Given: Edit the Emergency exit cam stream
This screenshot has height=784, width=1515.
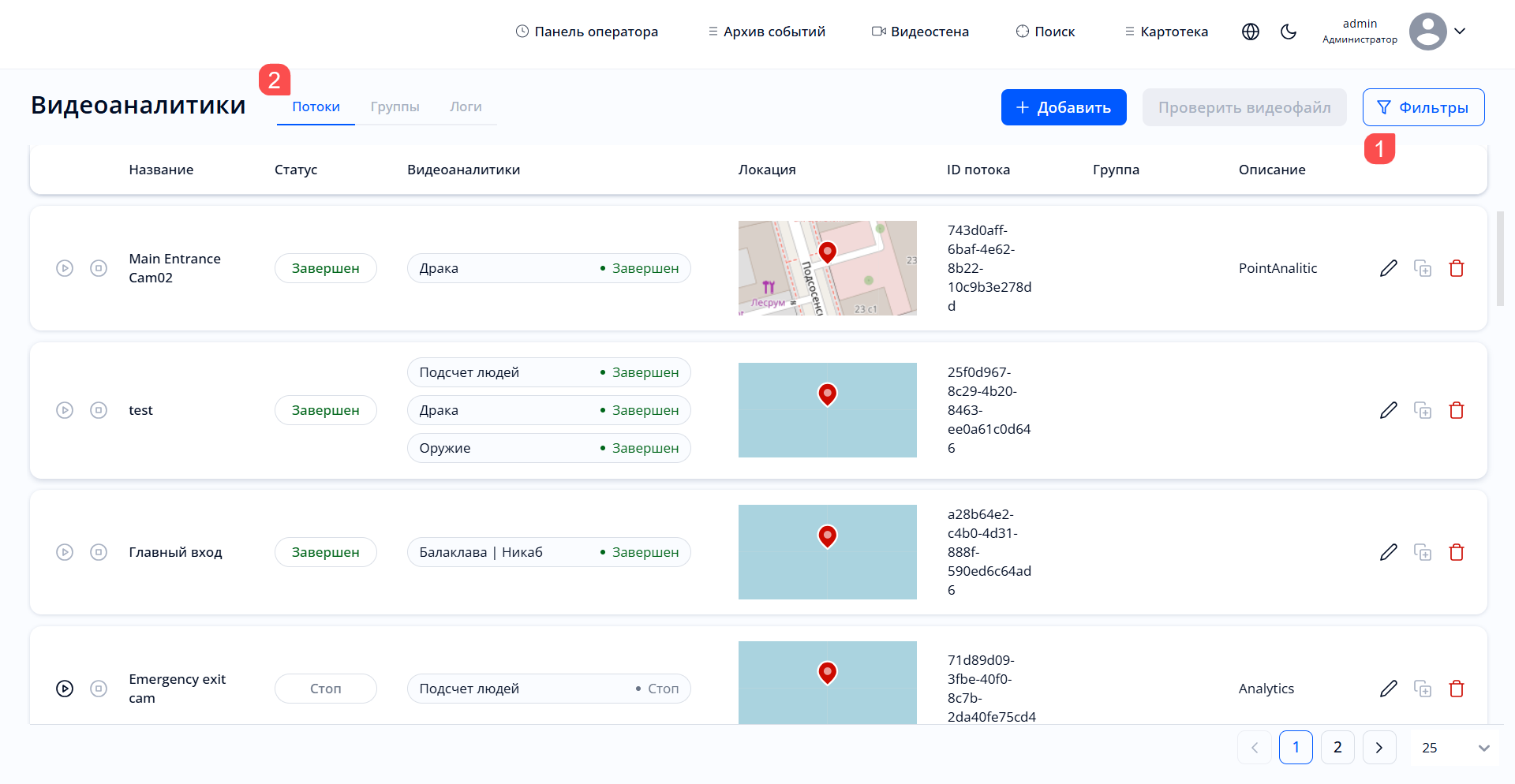Looking at the screenshot, I should pyautogui.click(x=1388, y=689).
